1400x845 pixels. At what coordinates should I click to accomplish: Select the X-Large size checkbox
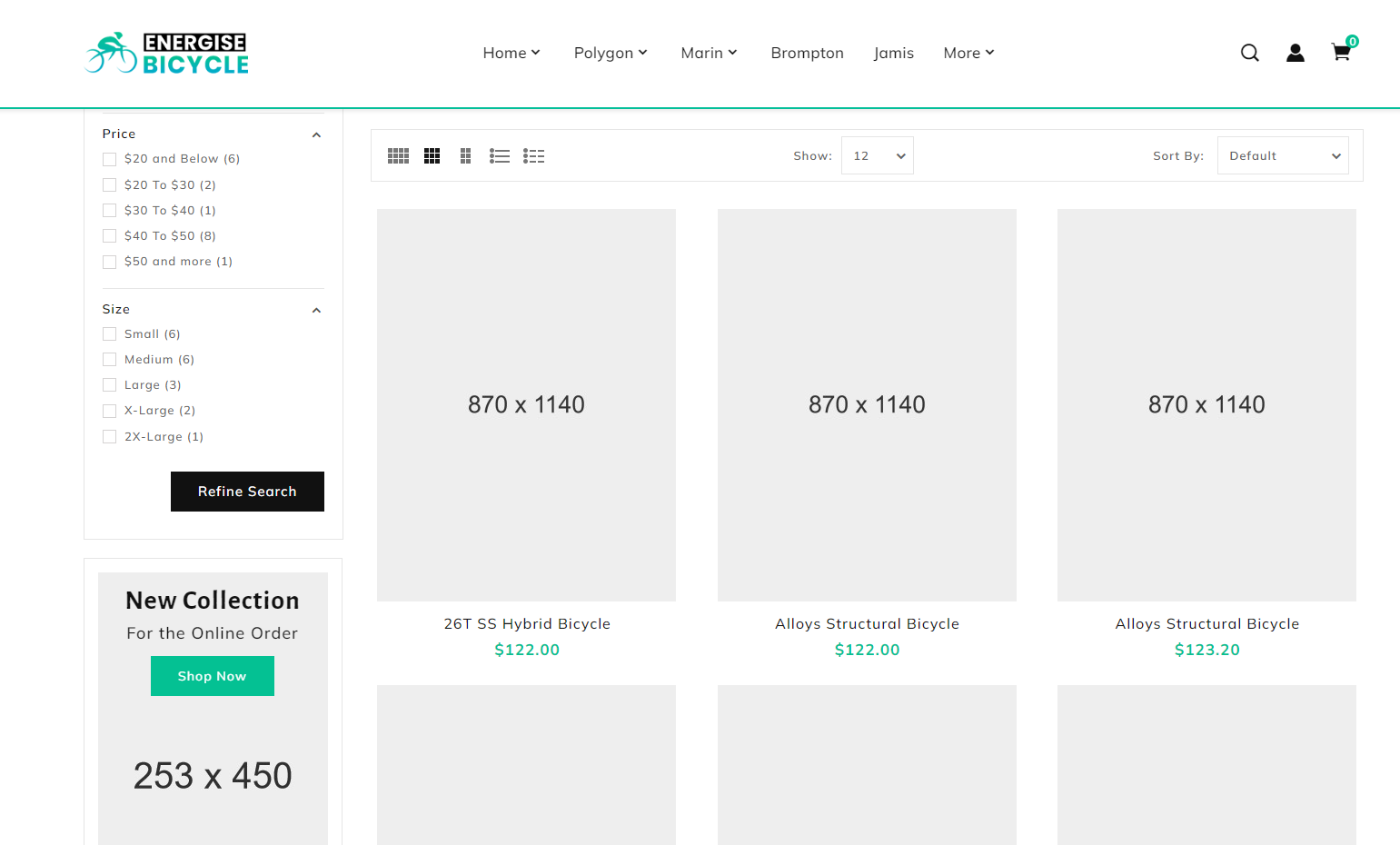(110, 411)
